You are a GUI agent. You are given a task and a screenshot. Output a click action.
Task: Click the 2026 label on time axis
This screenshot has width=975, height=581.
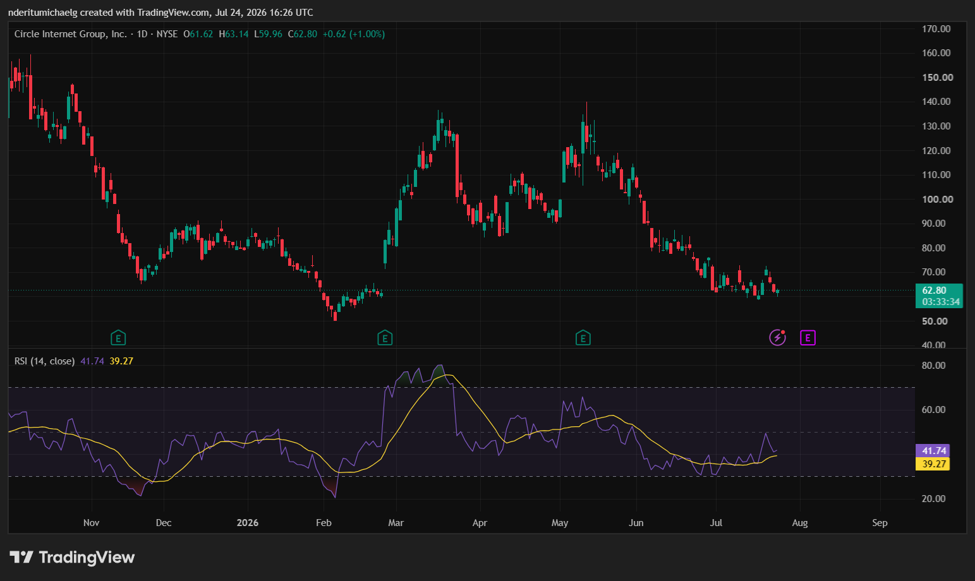pos(247,523)
